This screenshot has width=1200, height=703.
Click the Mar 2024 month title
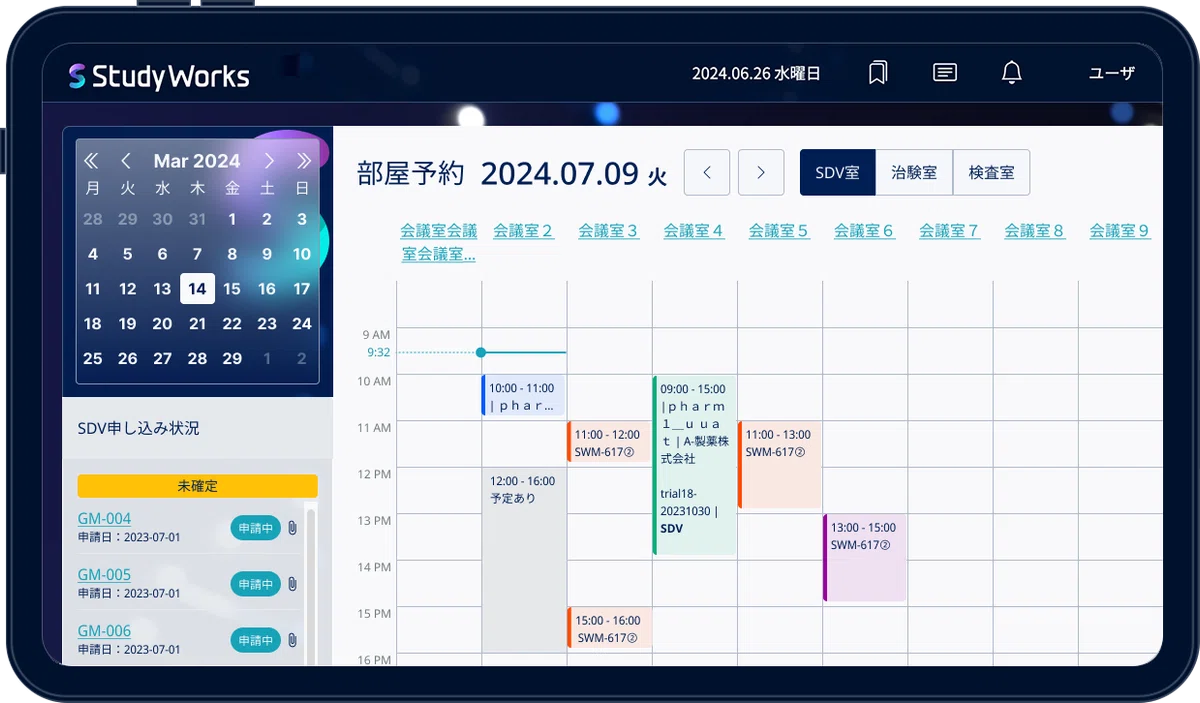click(197, 161)
